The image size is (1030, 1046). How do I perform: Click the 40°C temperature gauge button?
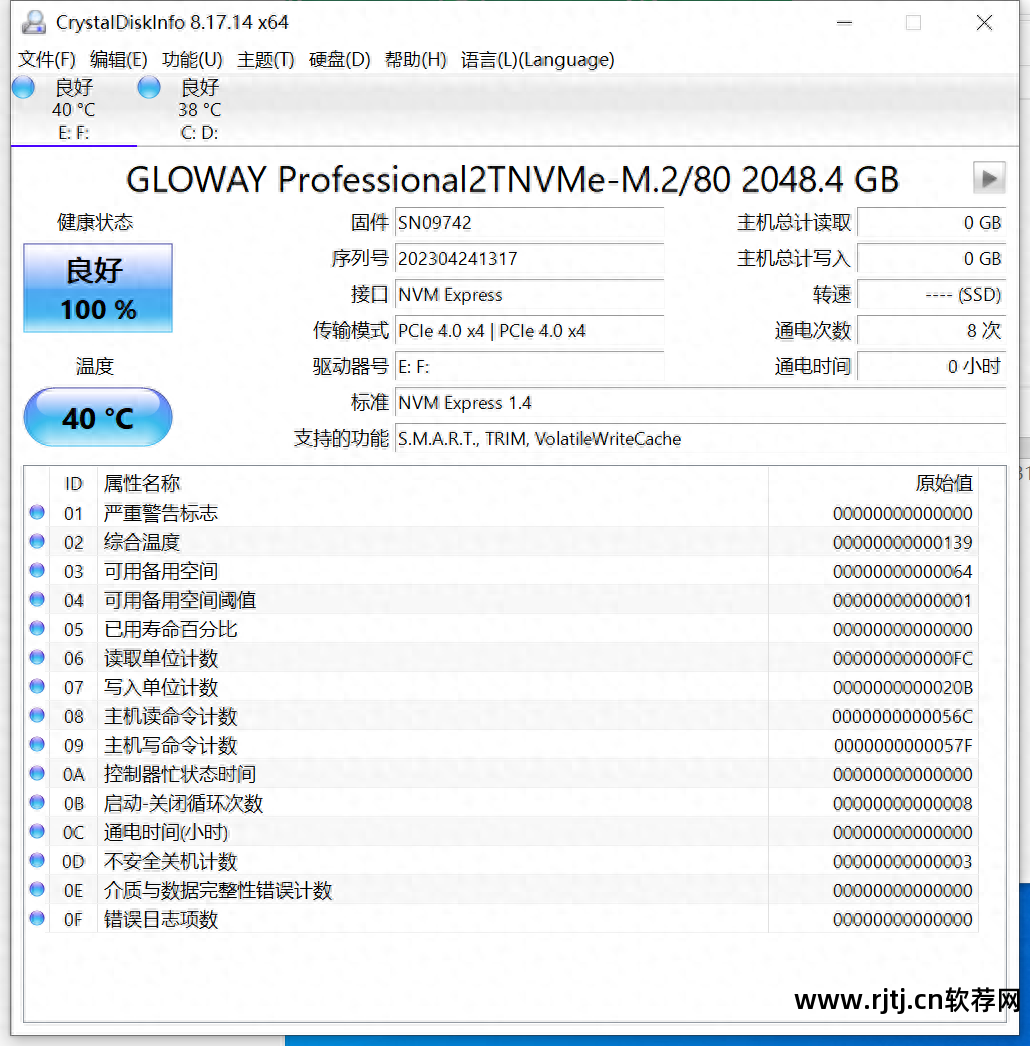(x=97, y=416)
